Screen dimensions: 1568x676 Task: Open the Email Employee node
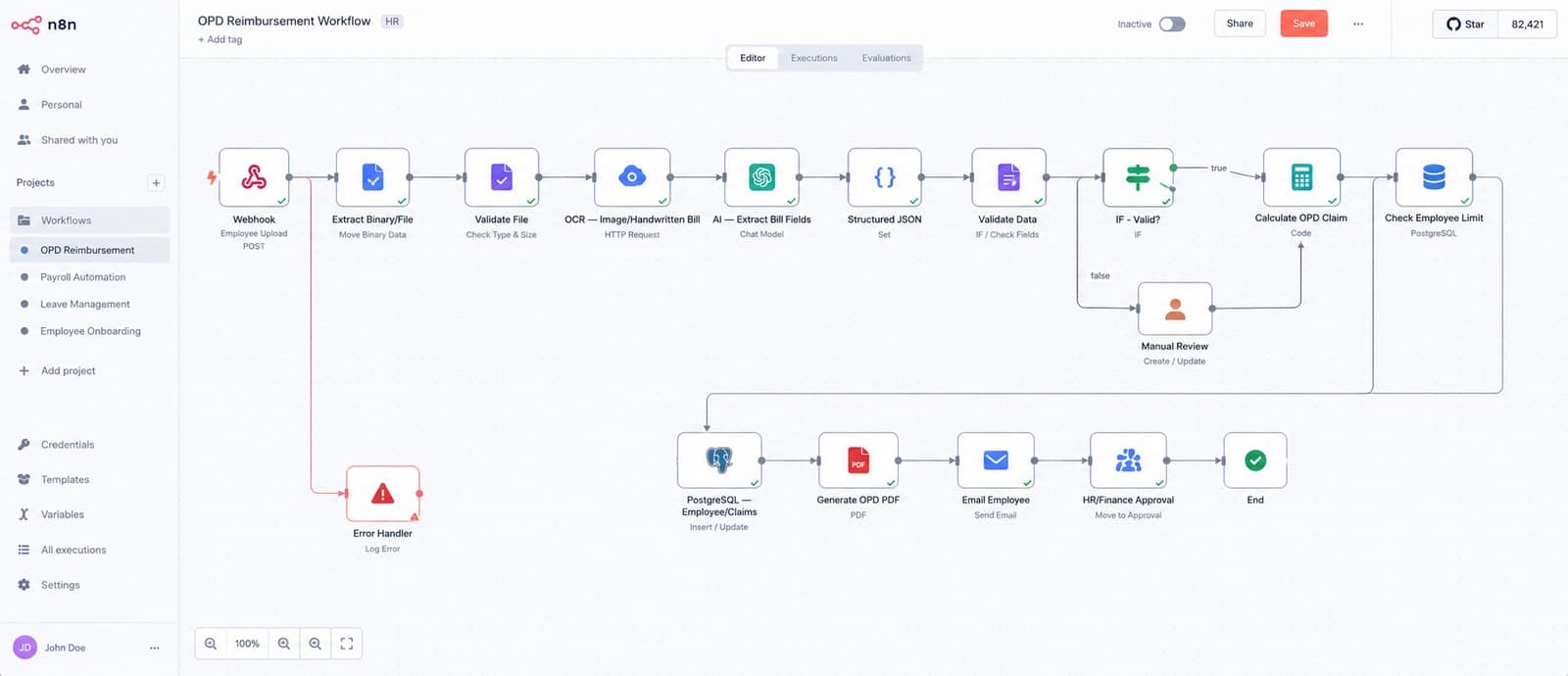coord(996,459)
